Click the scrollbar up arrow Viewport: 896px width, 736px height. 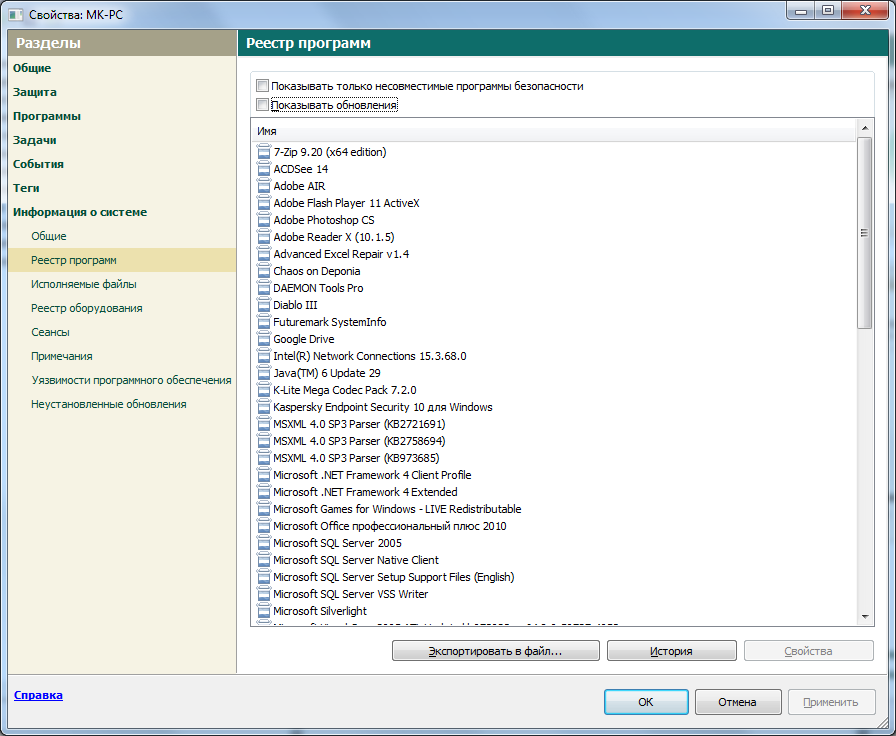[865, 128]
